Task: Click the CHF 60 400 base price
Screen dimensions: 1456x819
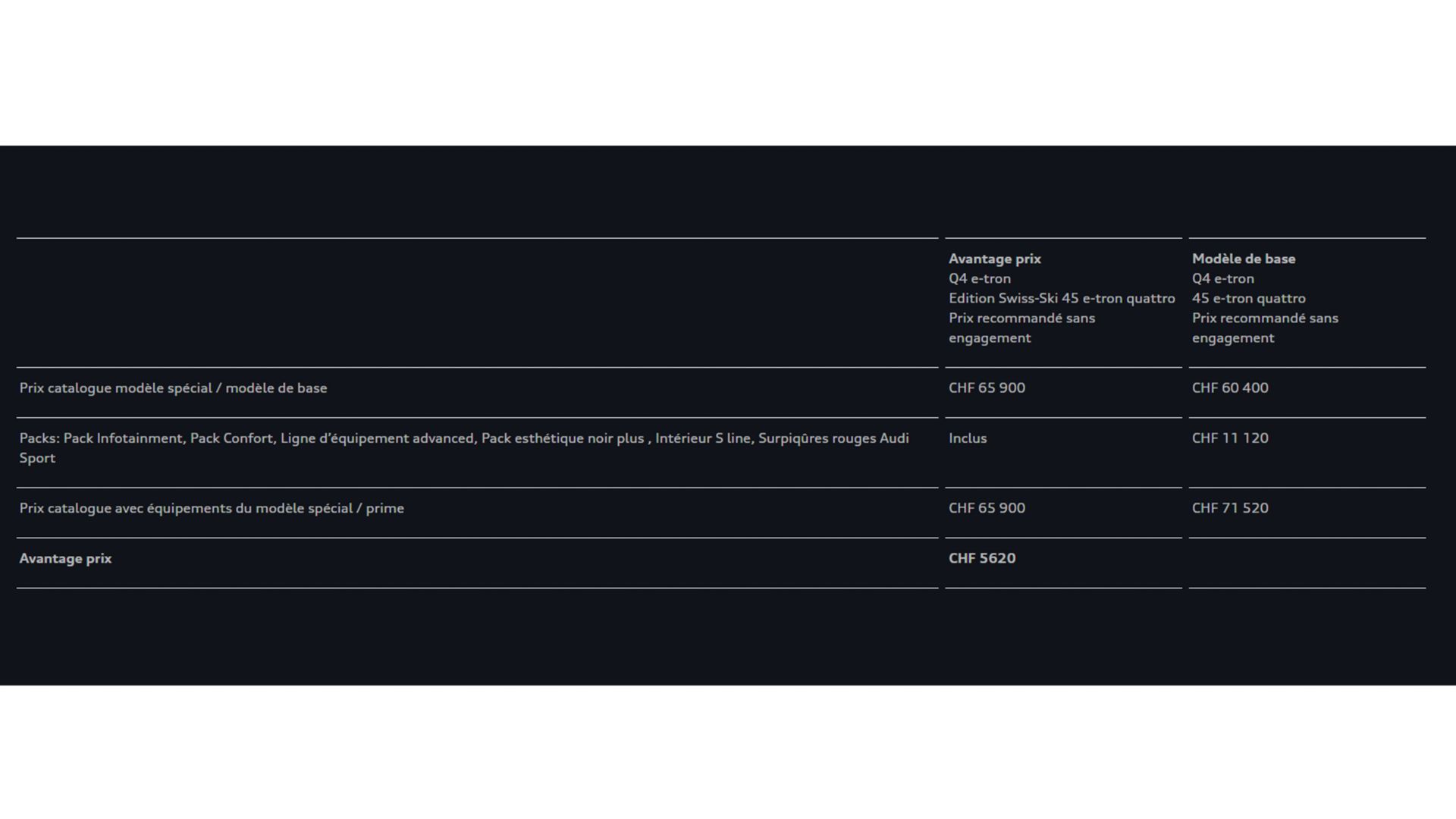Action: pyautogui.click(x=1229, y=388)
